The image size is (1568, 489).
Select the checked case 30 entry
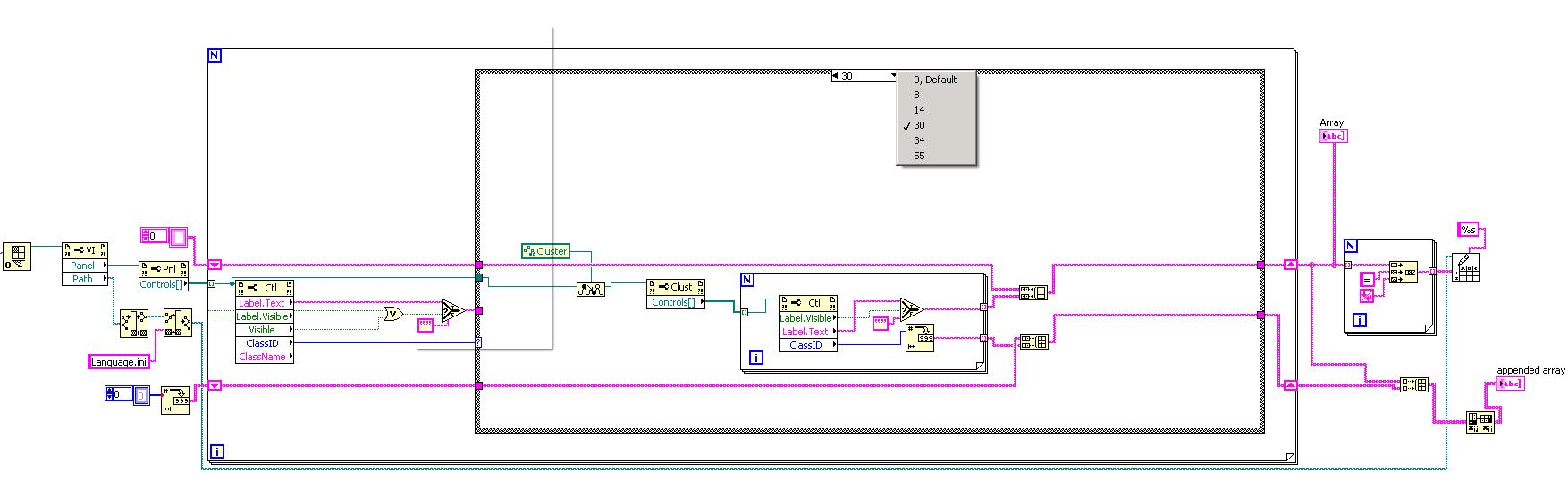[x=936, y=125]
